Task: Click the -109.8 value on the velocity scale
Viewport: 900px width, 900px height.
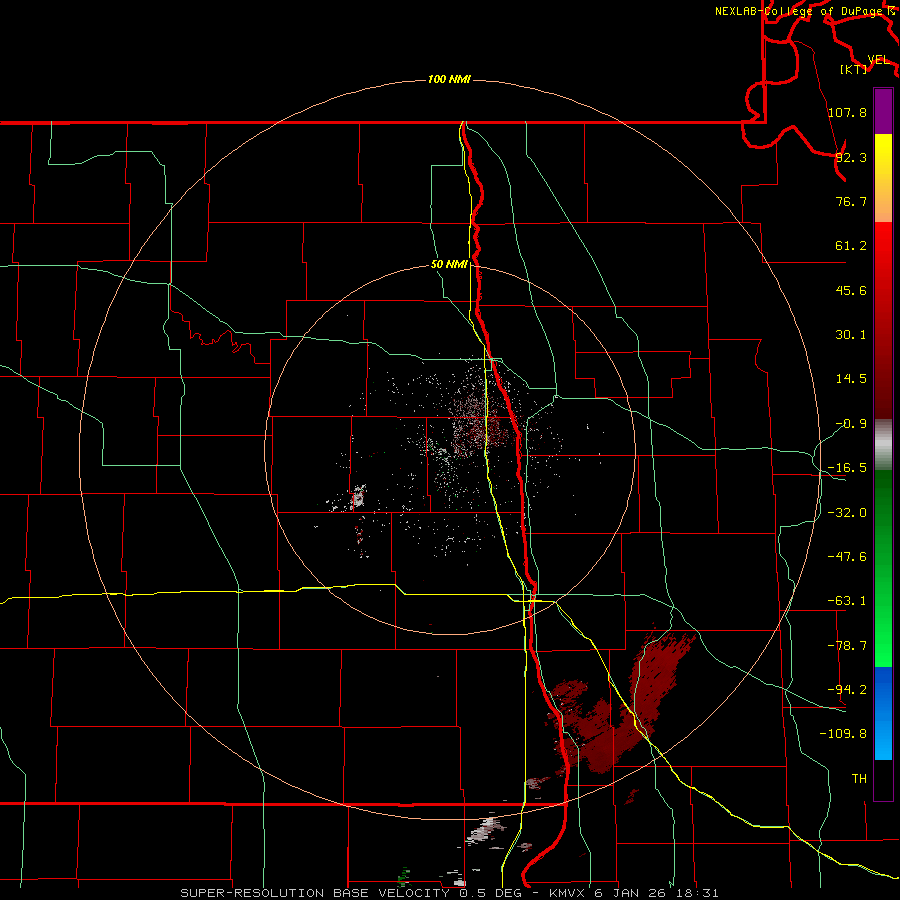Action: point(843,734)
